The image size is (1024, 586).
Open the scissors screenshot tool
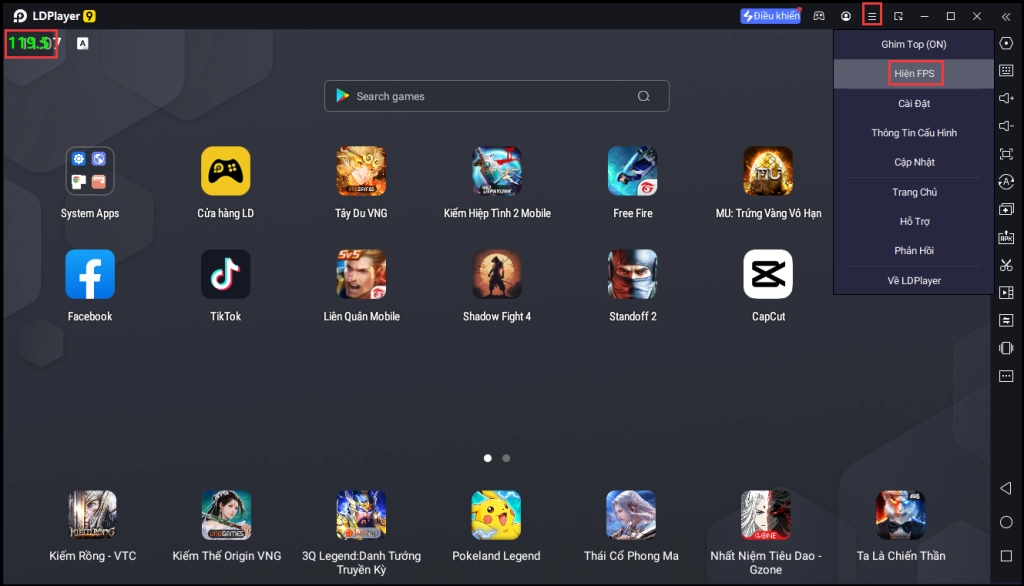[x=1006, y=265]
